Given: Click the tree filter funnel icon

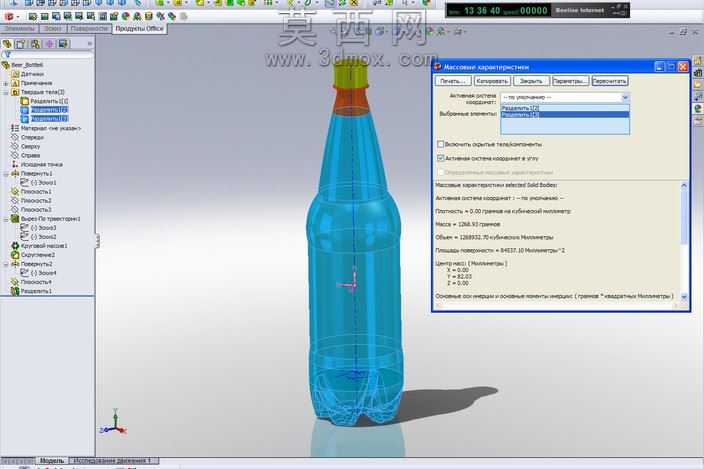Looking at the screenshot, I should coord(6,54).
